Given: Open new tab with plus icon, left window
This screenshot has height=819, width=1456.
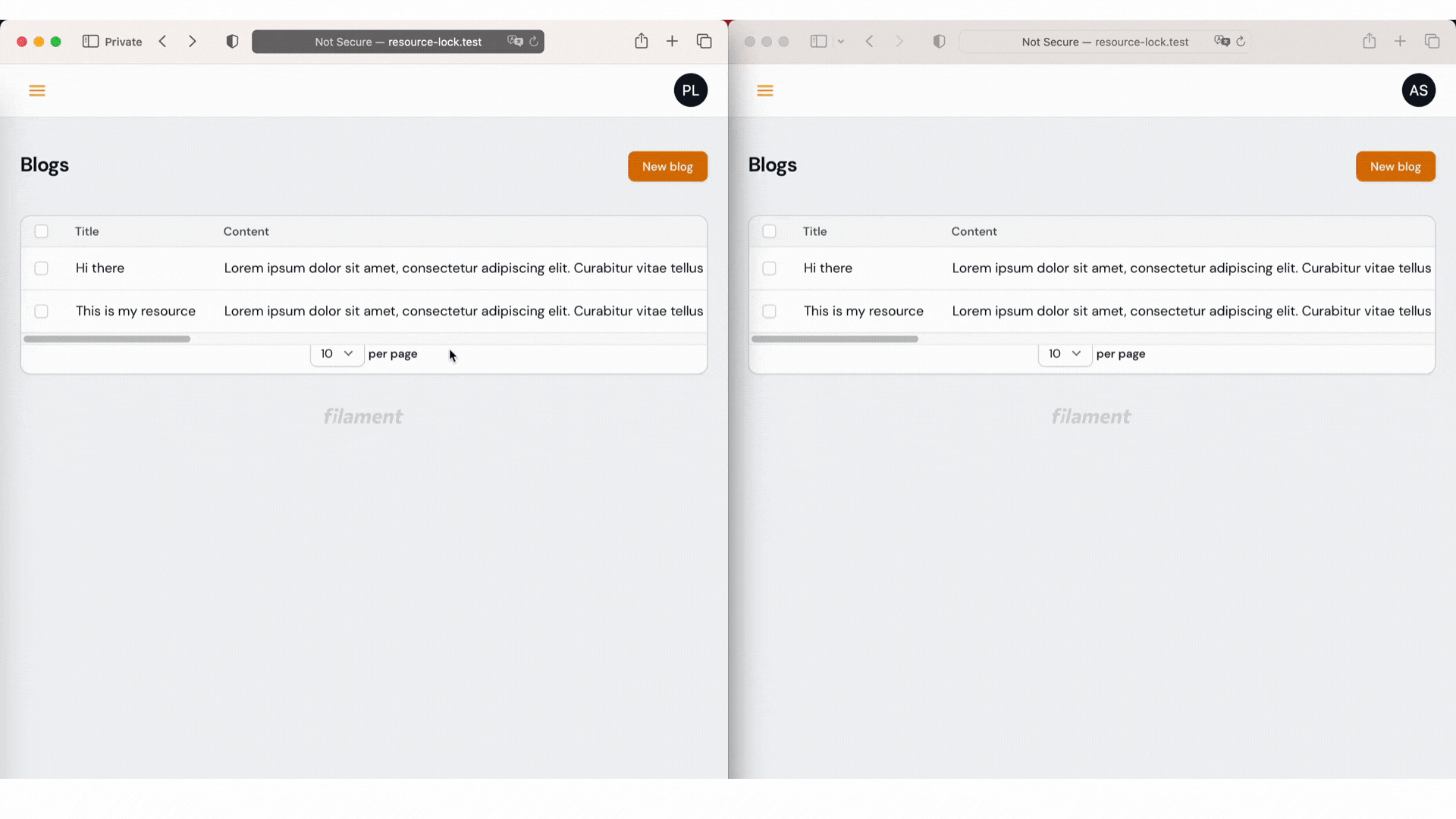Looking at the screenshot, I should point(672,42).
